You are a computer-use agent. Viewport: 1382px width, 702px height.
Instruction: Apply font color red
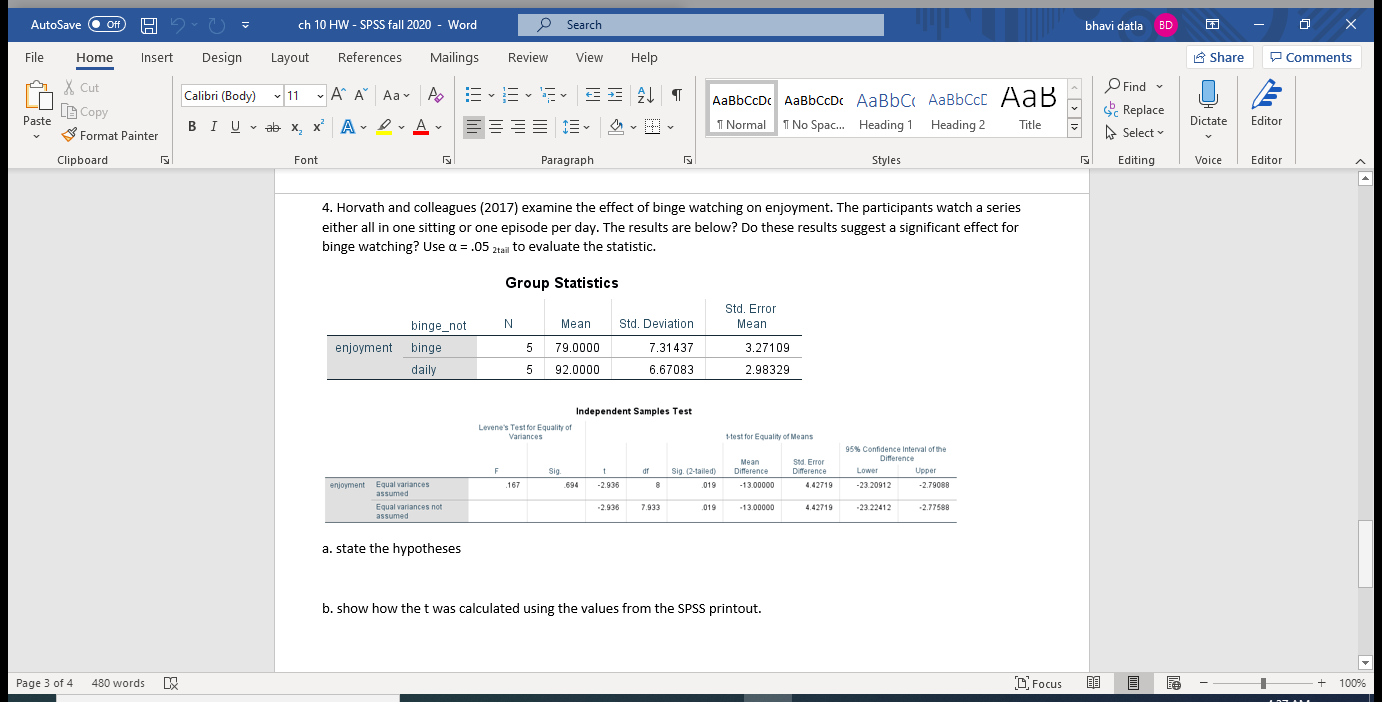(422, 127)
